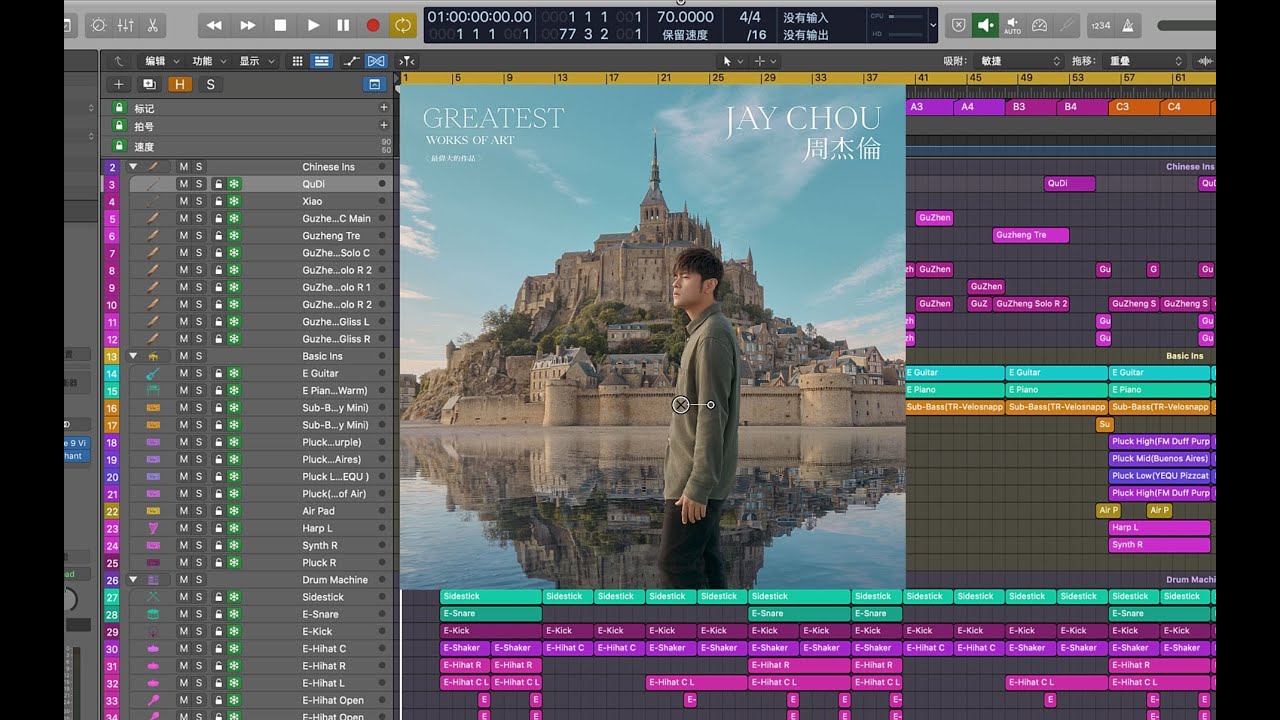1280x720 pixels.
Task: Switch to grid view button
Action: [x=297, y=61]
